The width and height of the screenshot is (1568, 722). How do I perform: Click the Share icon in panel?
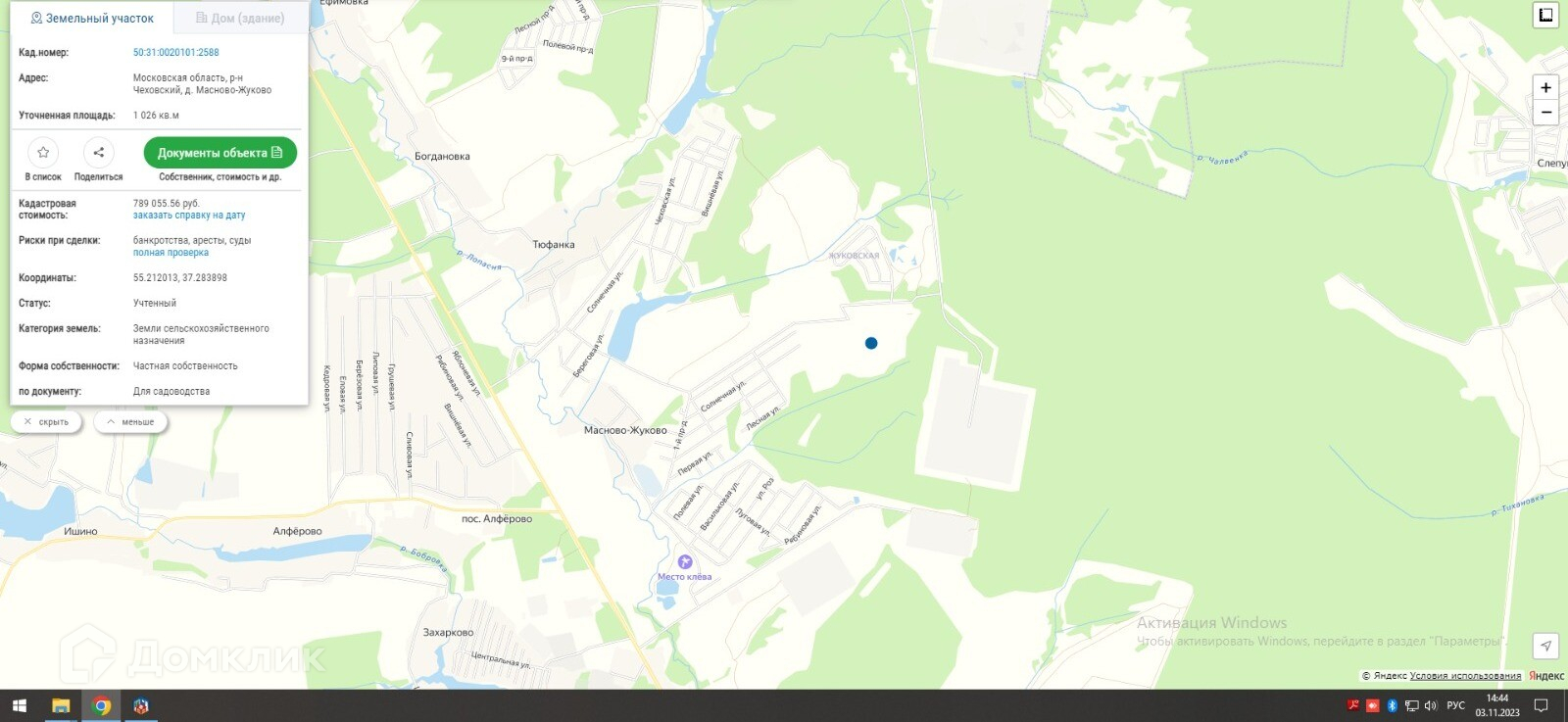pos(99,152)
